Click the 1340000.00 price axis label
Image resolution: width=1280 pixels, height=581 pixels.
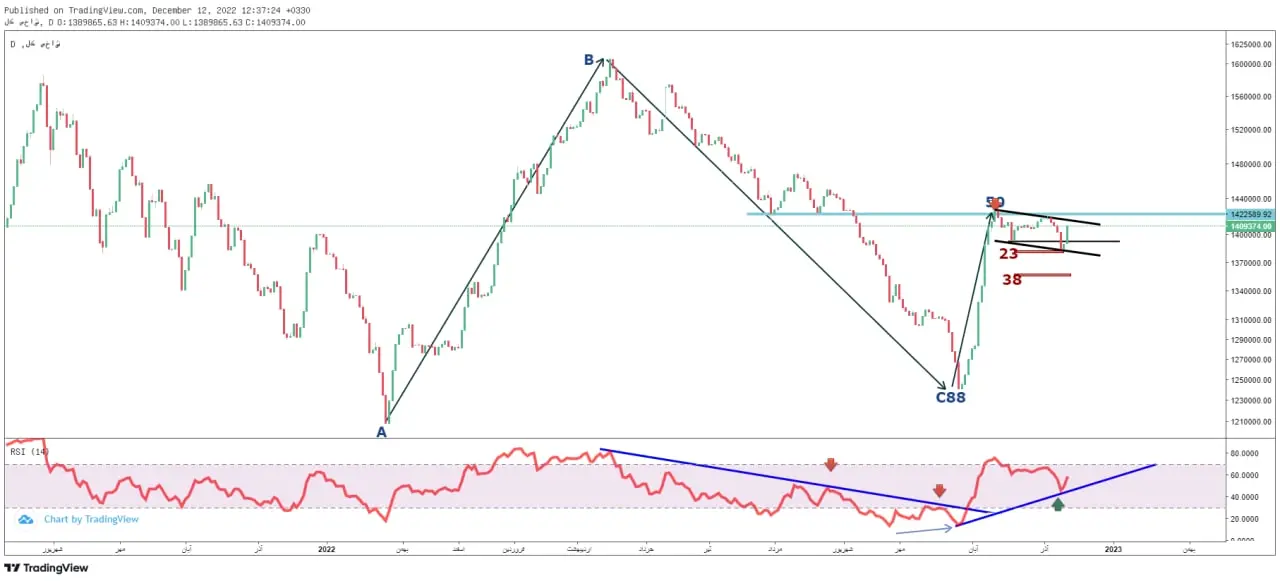tap(1253, 291)
